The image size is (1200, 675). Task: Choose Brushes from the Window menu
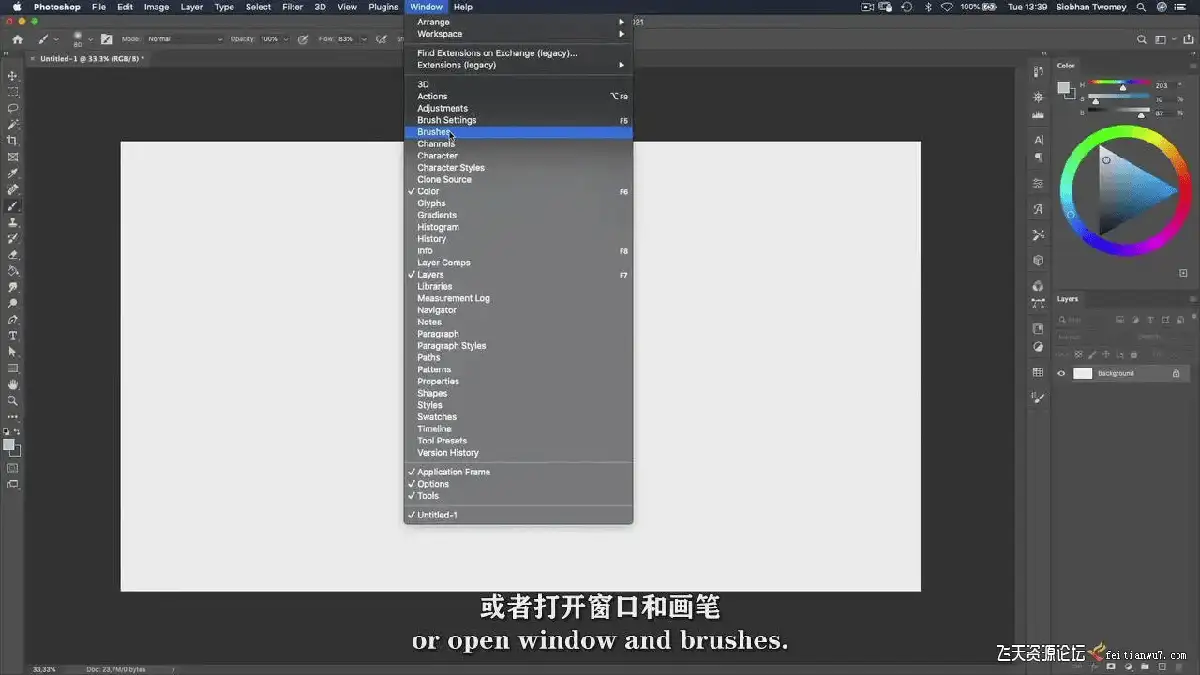[x=518, y=132]
